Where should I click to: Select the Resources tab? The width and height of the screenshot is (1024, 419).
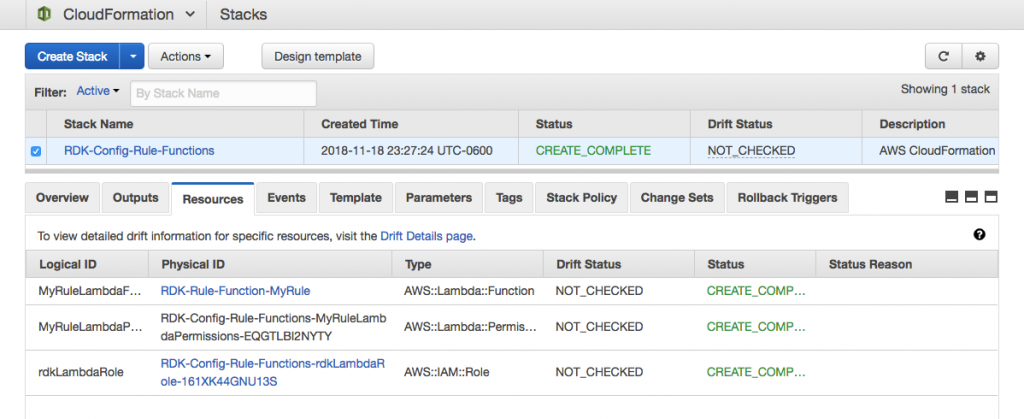(213, 198)
